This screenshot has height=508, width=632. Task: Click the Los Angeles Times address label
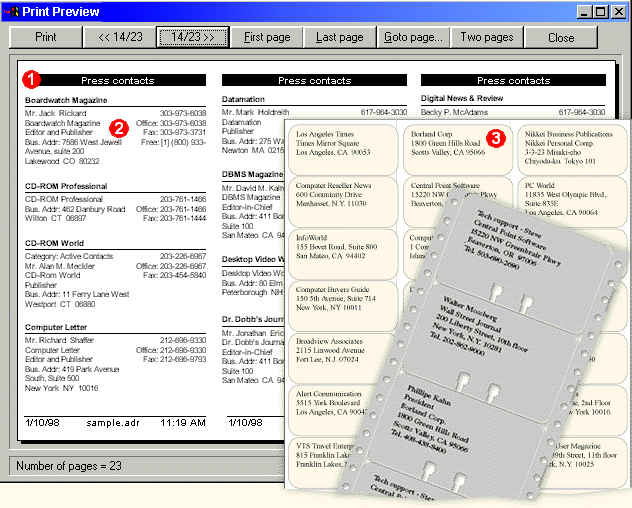tap(343, 150)
